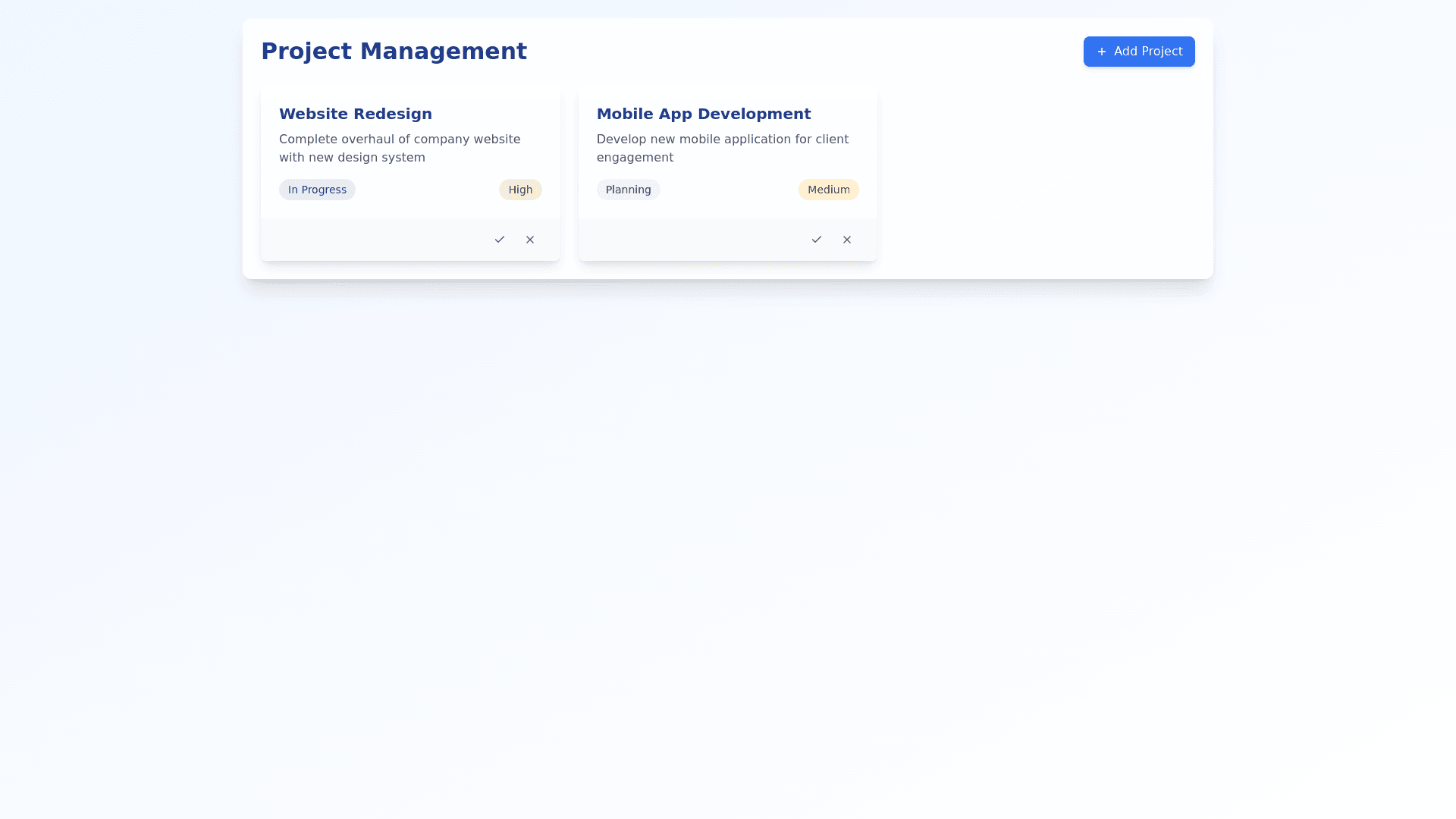
Task: Click the Project Management page heading
Action: pyautogui.click(x=394, y=51)
